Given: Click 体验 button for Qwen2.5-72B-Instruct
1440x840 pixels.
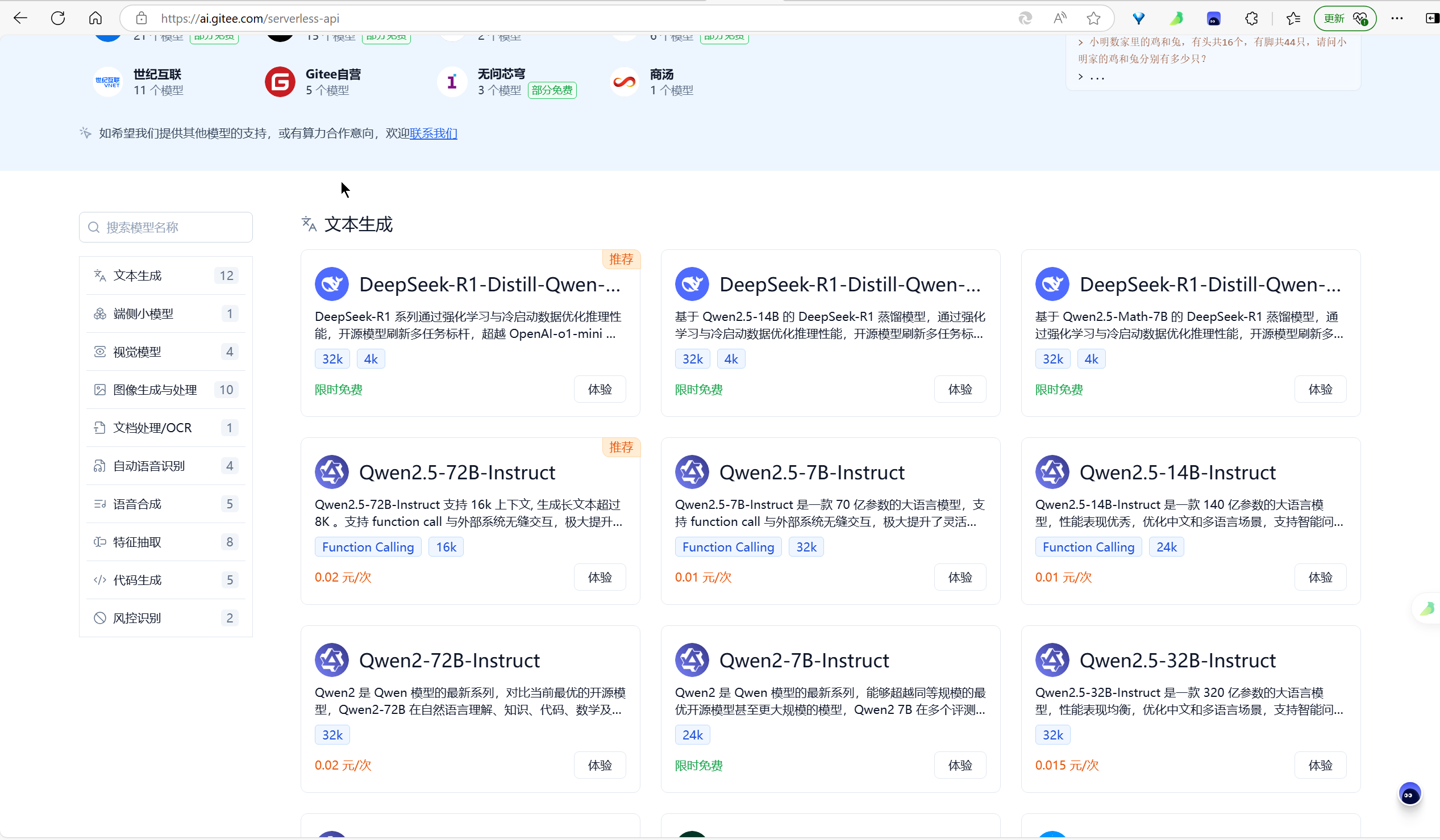Looking at the screenshot, I should pyautogui.click(x=600, y=577).
